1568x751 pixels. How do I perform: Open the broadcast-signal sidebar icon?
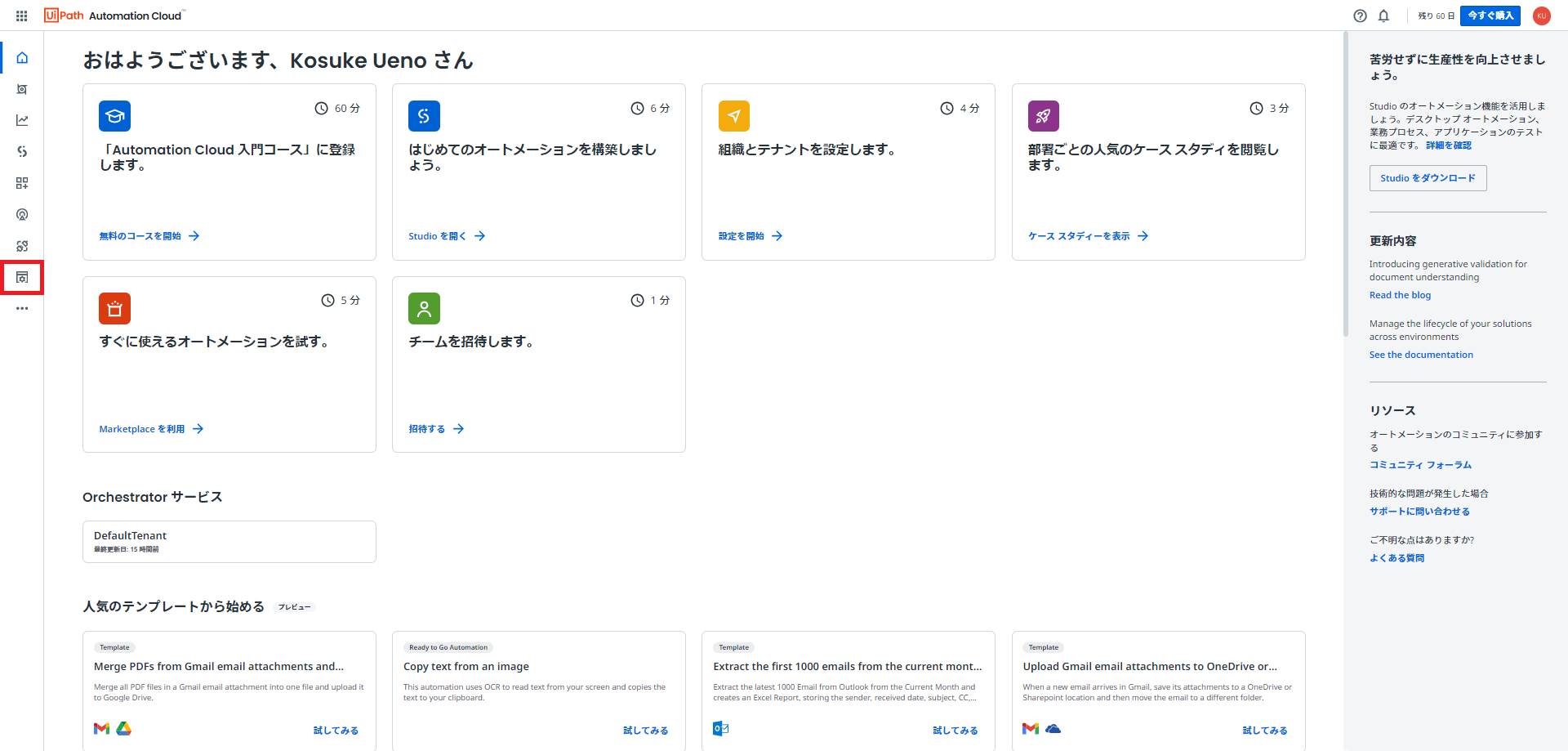coord(22,214)
